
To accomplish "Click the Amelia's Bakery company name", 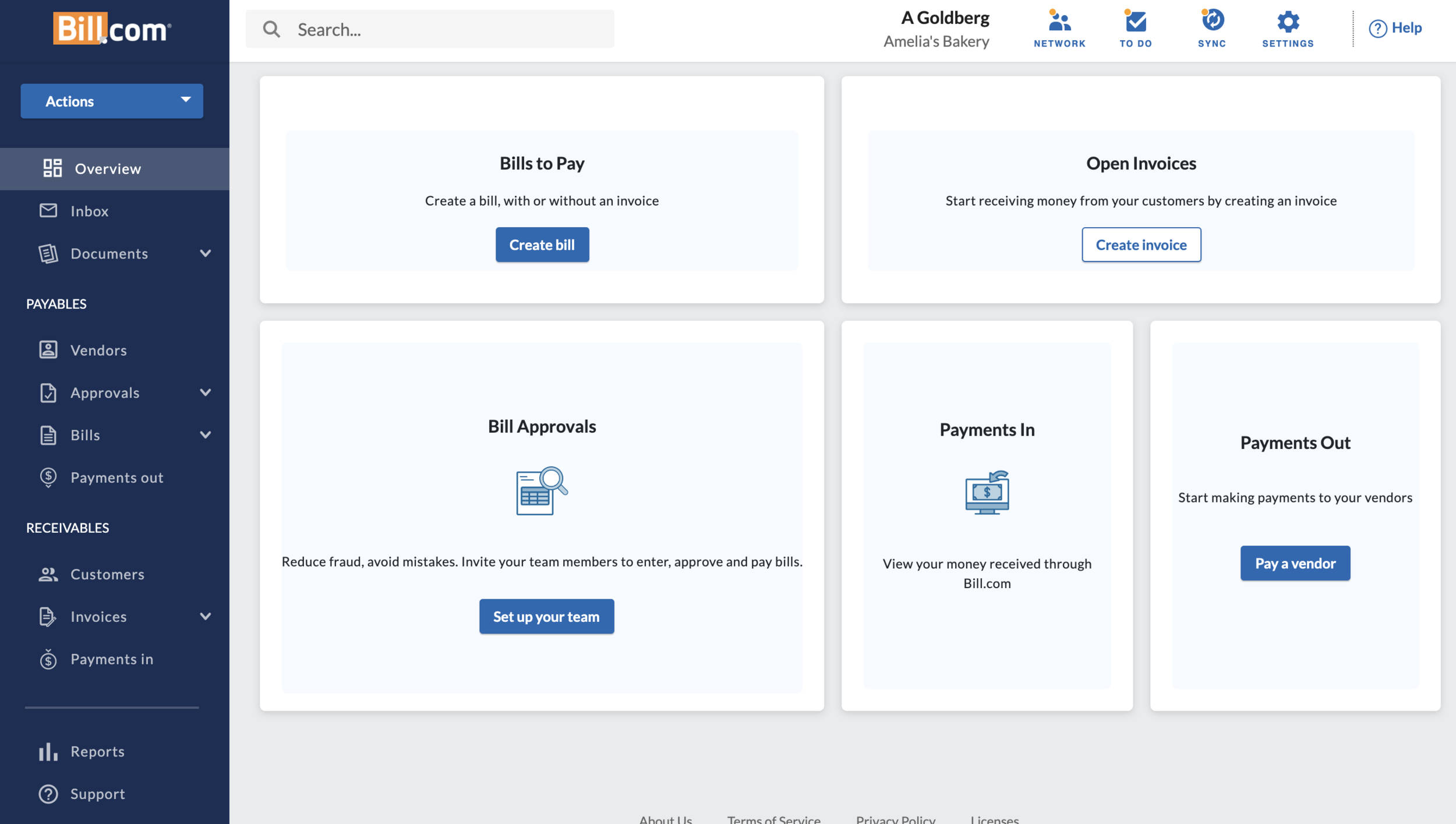I will pyautogui.click(x=936, y=41).
